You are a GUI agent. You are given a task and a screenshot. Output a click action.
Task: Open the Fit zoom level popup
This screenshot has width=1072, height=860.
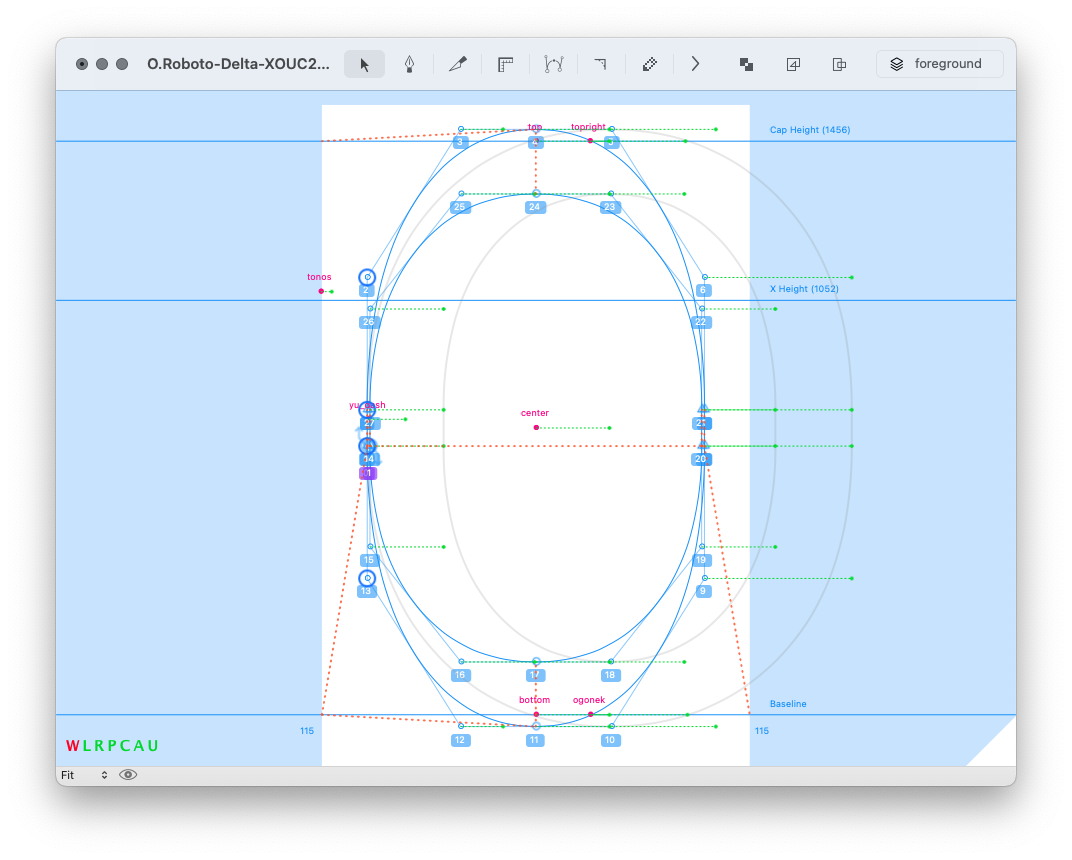(x=84, y=775)
